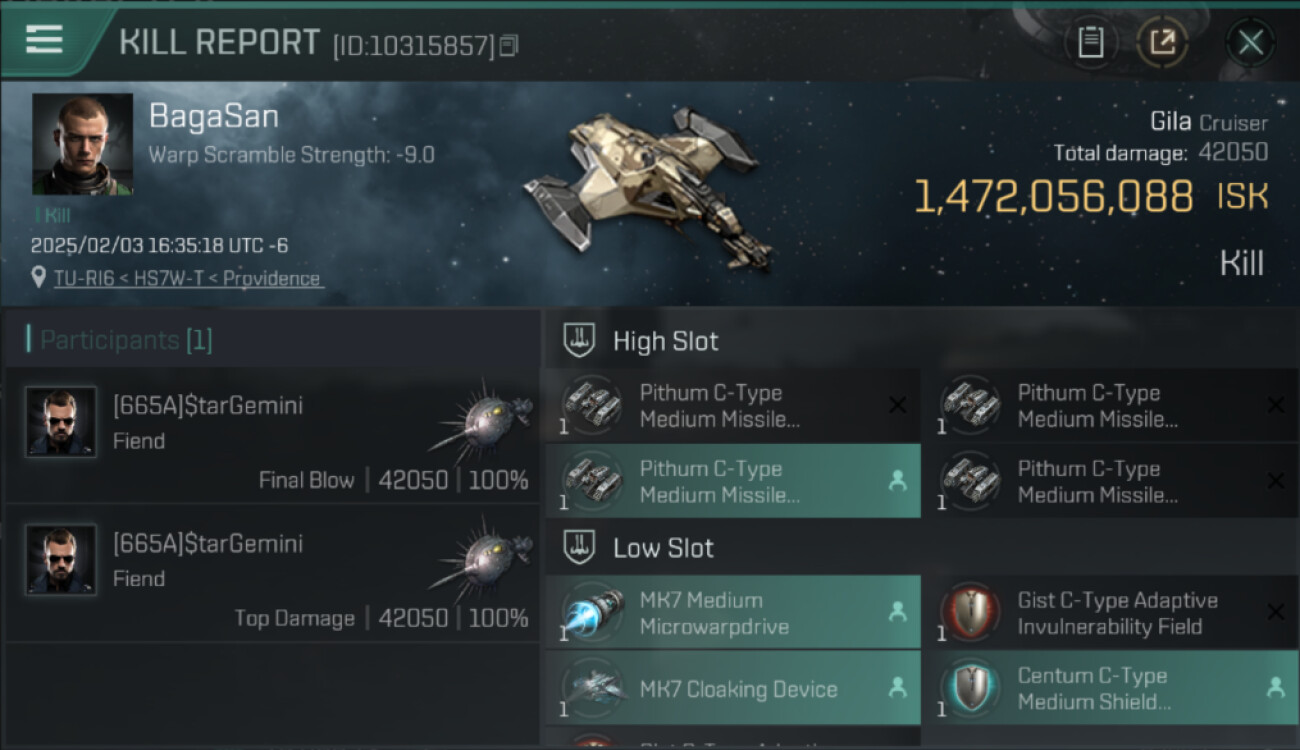Open the clipboard notes icon

[1090, 43]
